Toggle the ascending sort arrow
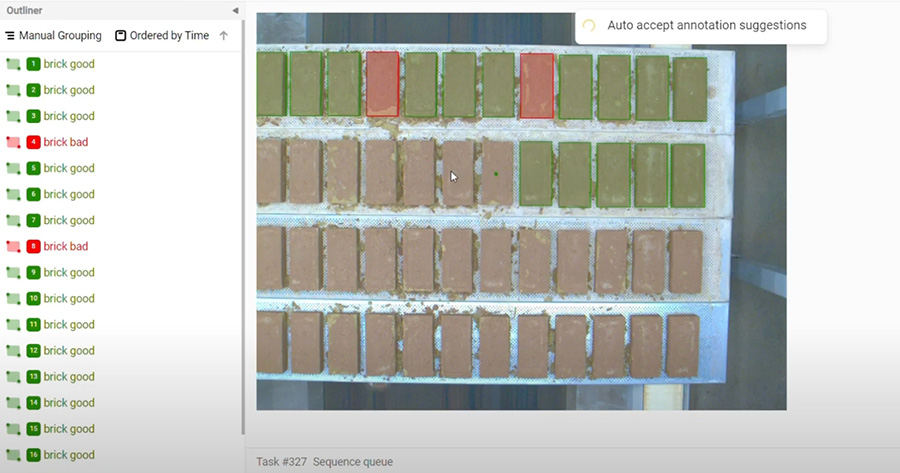Screen dimensions: 900x473 coord(224,36)
